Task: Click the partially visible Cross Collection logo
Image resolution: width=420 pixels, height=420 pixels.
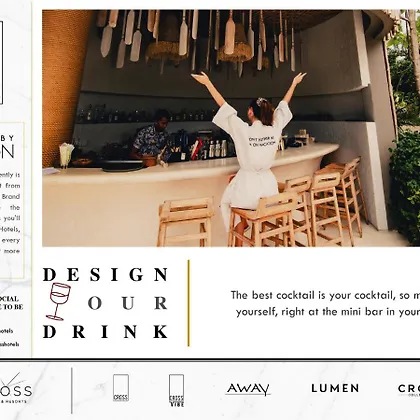Action: [409, 389]
